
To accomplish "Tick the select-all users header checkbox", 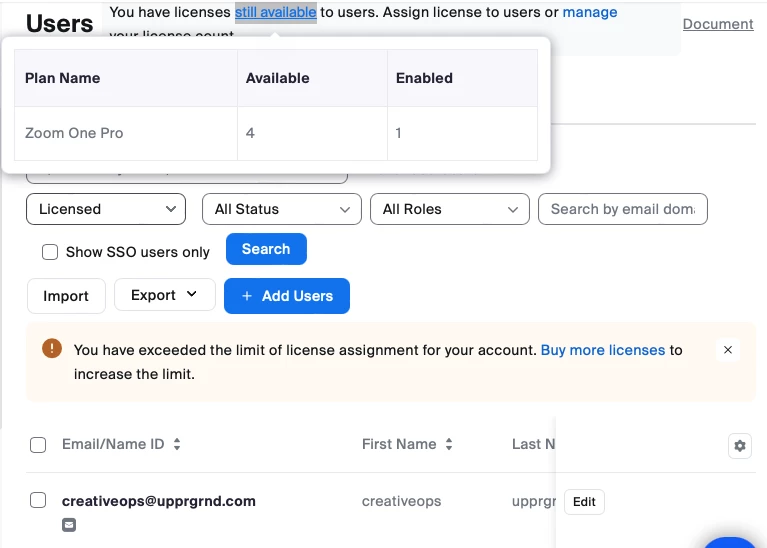I will (38, 445).
